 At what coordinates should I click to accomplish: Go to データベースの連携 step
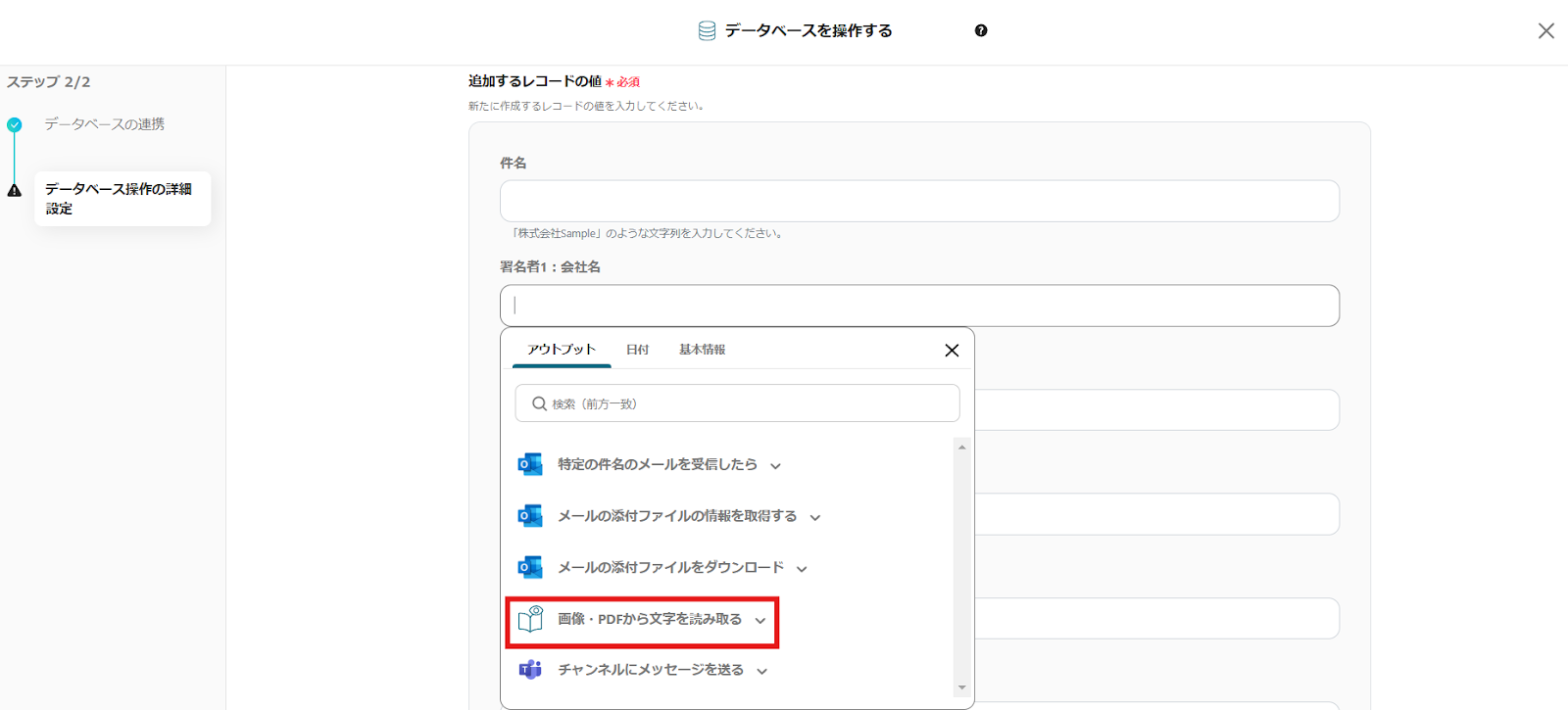(104, 124)
